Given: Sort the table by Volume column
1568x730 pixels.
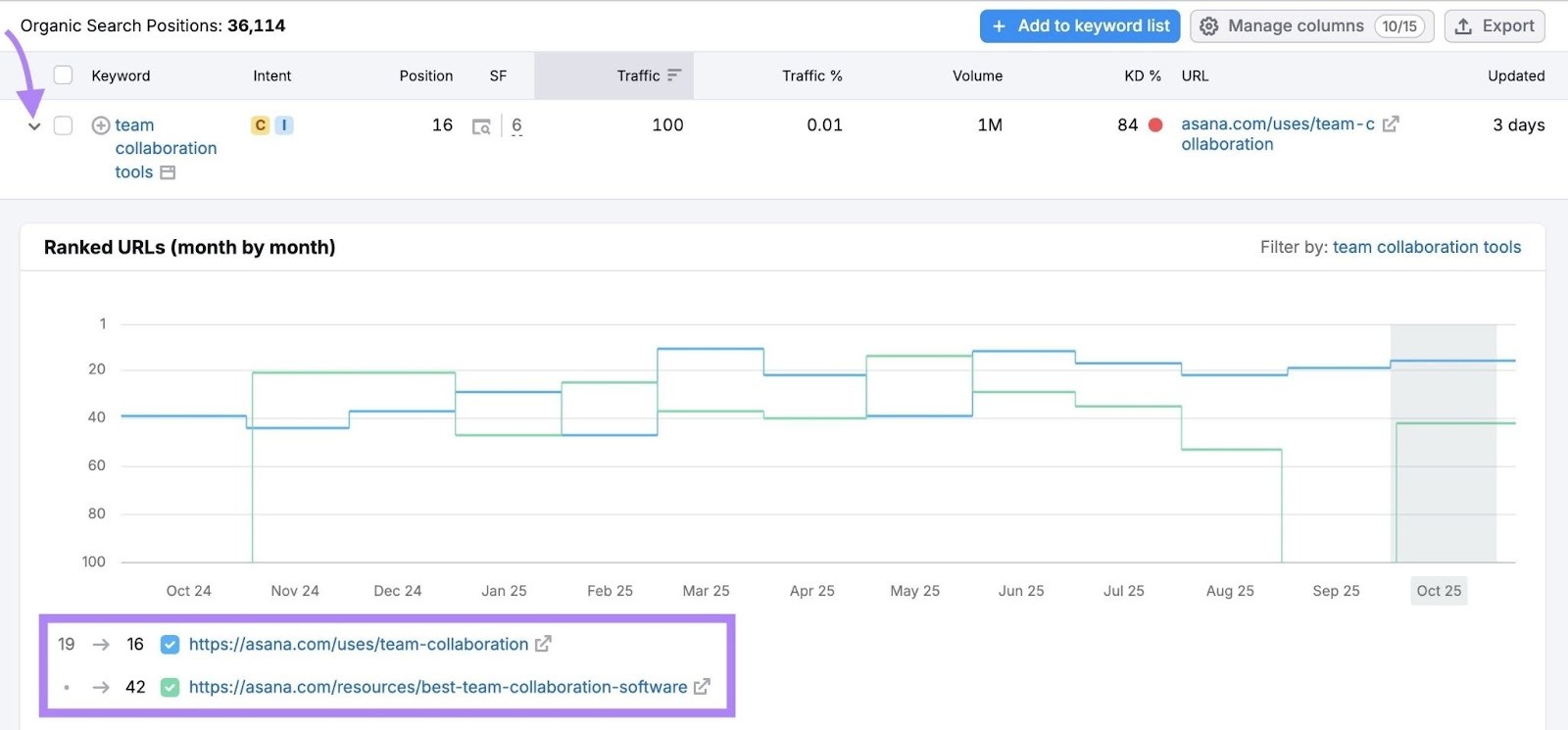Looking at the screenshot, I should (977, 75).
